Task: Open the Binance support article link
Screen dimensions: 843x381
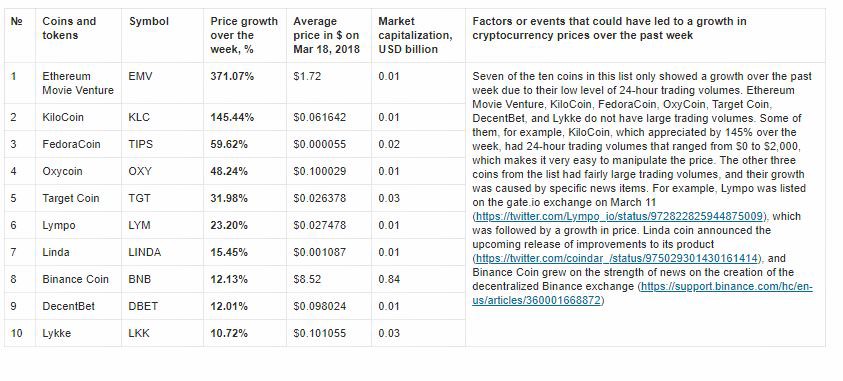Action: tap(642, 293)
